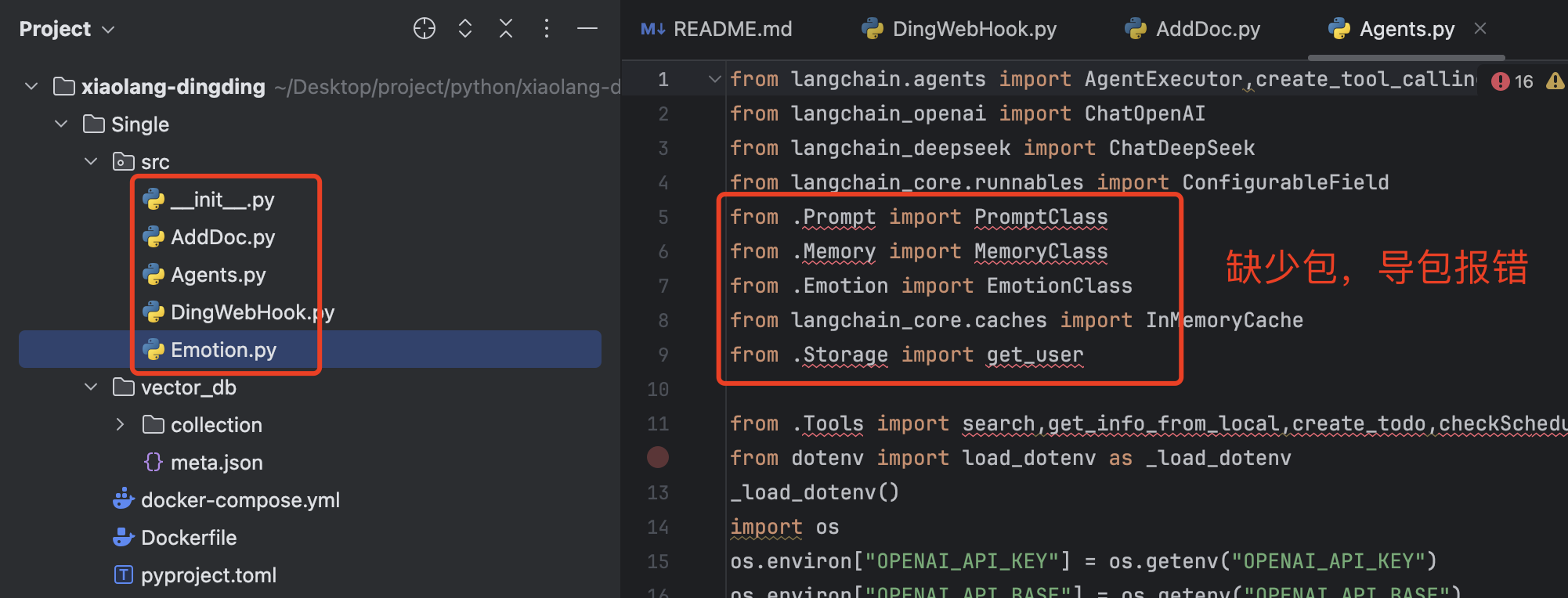The width and height of the screenshot is (1568, 598).
Task: Collapse the xiaolang-dingding root folder
Action: (31, 86)
